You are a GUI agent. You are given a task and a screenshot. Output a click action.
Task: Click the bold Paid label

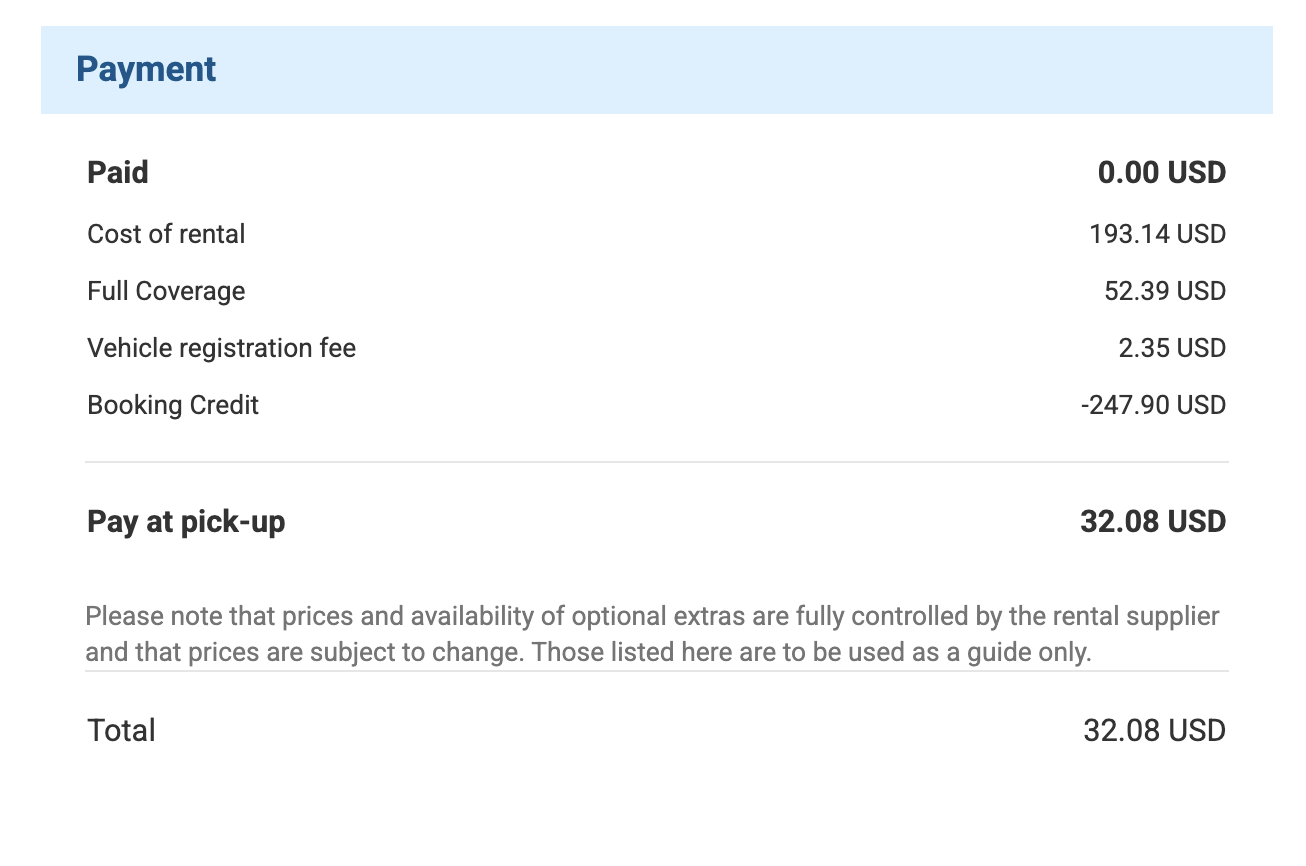(x=118, y=173)
